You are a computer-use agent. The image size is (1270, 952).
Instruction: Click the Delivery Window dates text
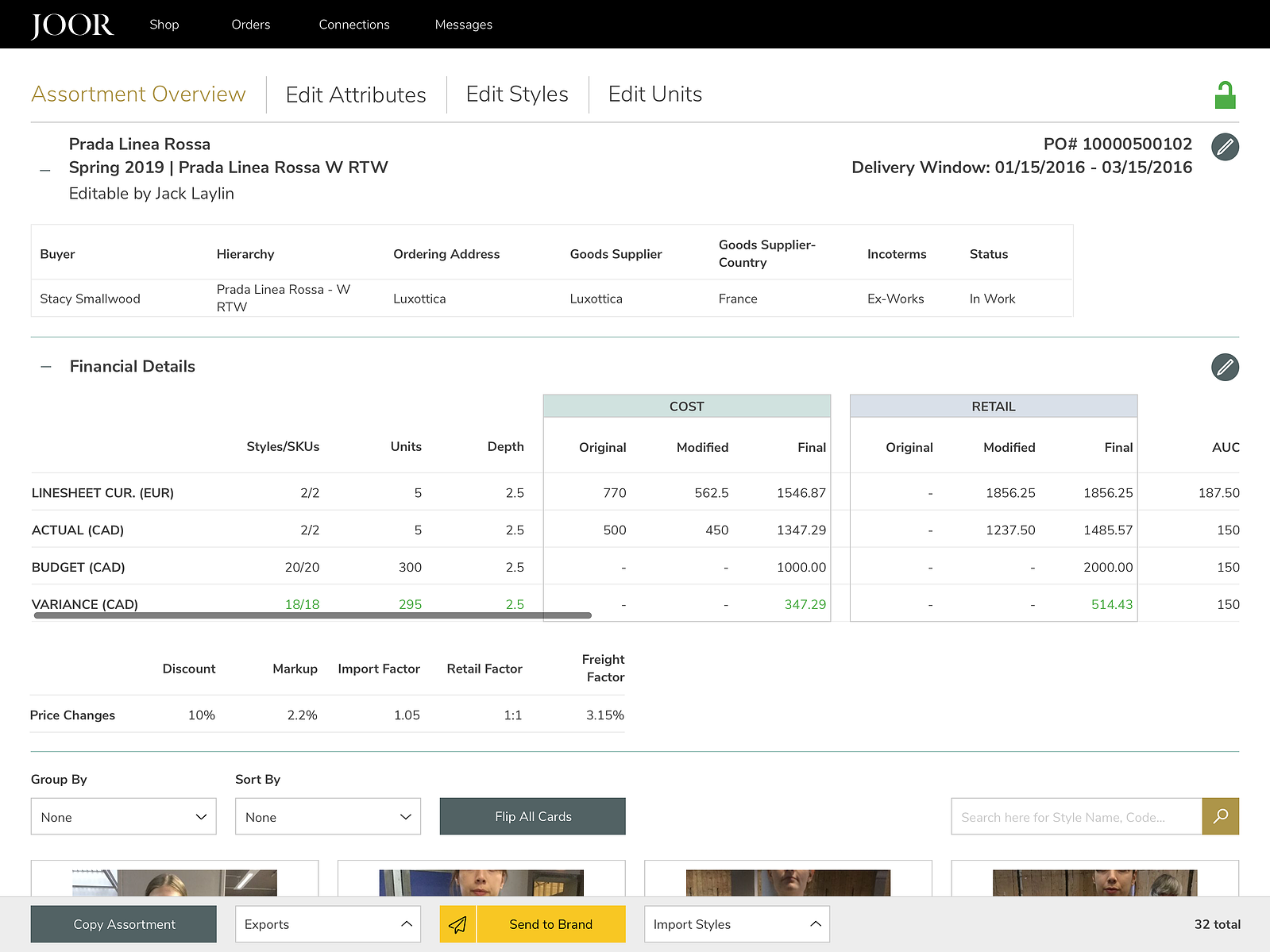click(1021, 167)
